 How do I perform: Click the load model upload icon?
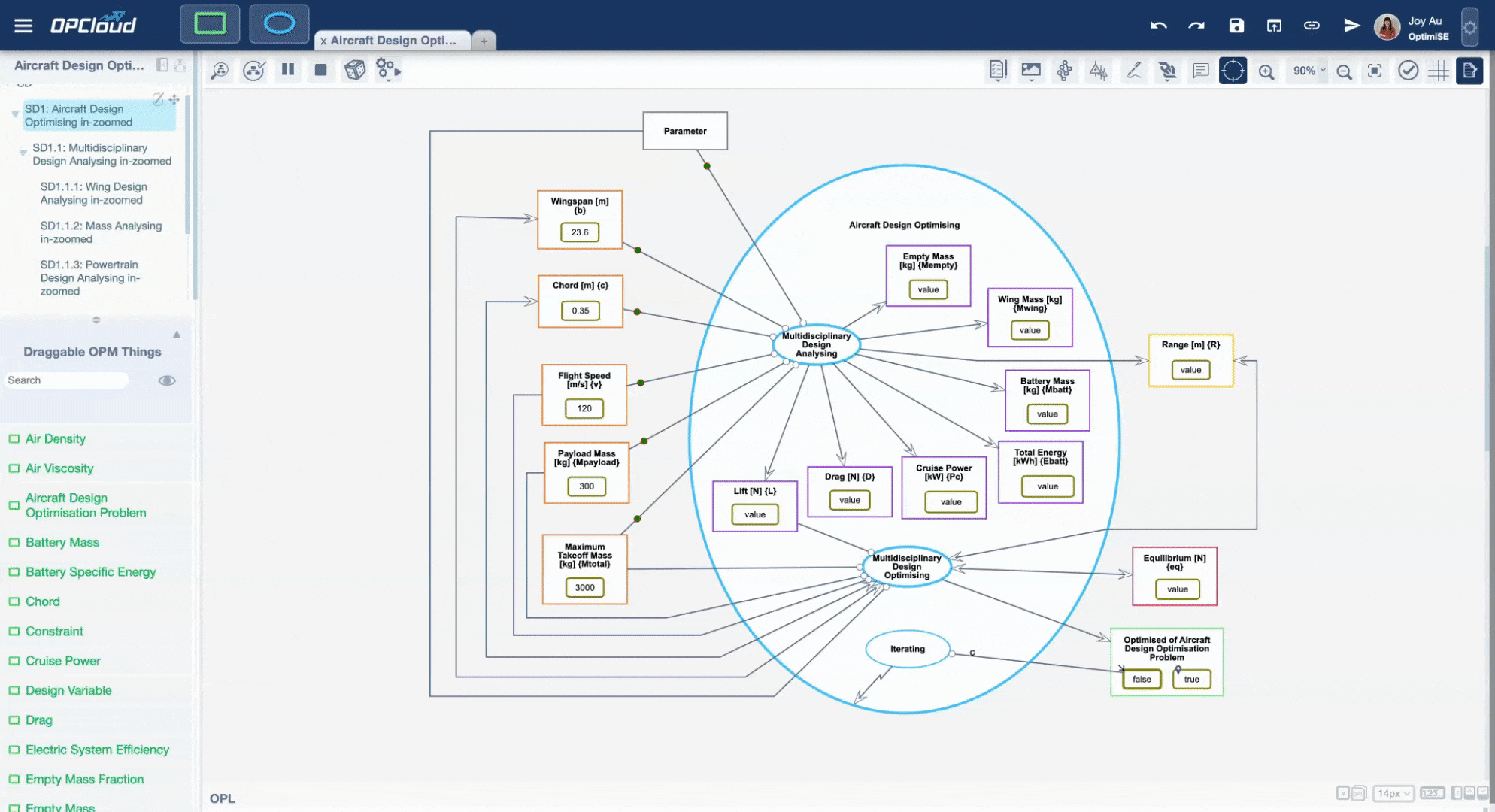(x=1274, y=26)
